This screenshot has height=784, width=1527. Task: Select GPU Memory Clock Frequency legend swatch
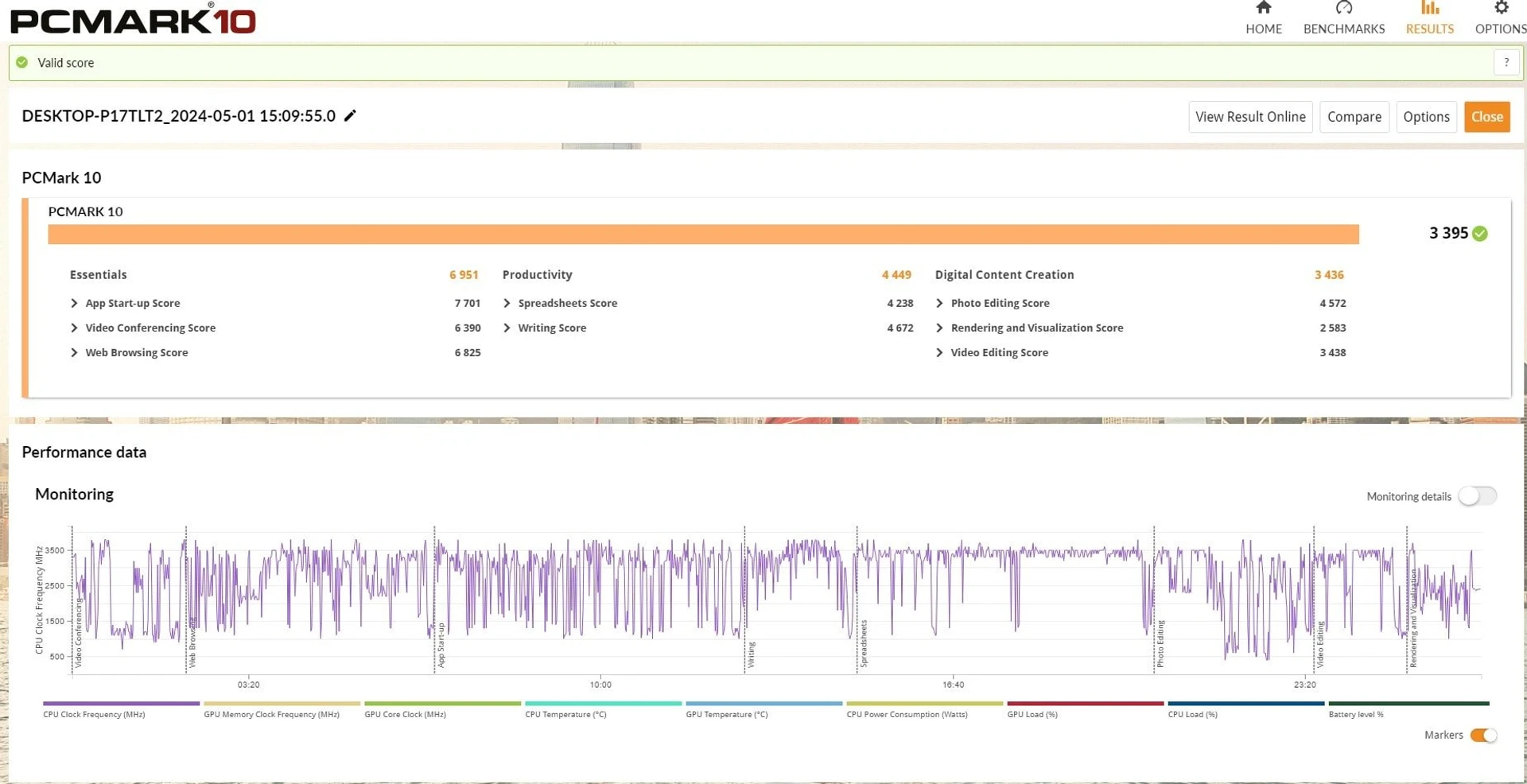[282, 704]
